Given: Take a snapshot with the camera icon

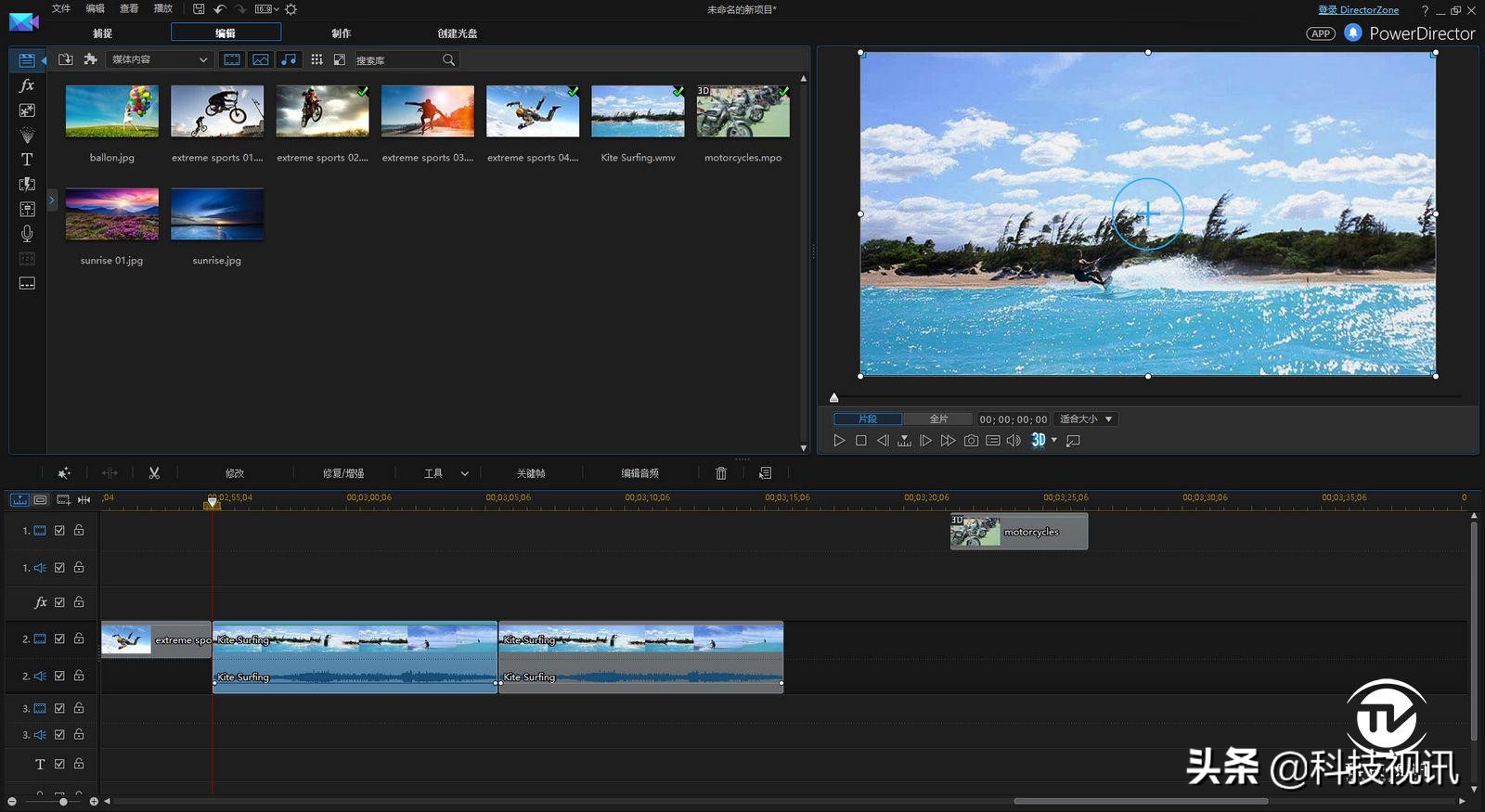Looking at the screenshot, I should click(971, 441).
